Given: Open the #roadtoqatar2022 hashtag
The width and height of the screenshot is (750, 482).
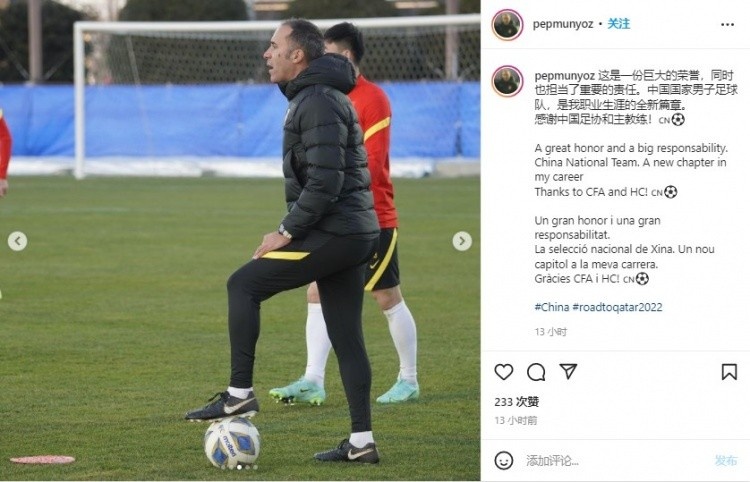Looking at the screenshot, I should coord(617,307).
